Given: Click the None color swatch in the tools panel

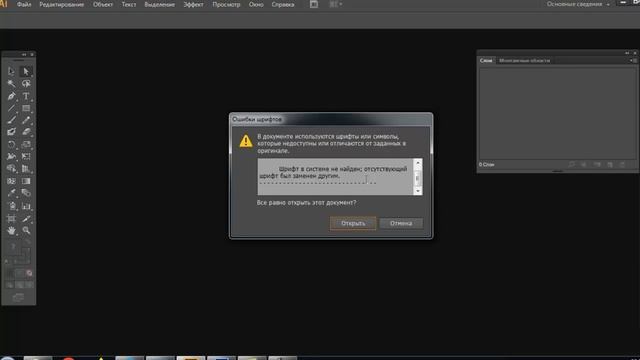Looking at the screenshot, I should pos(29,273).
